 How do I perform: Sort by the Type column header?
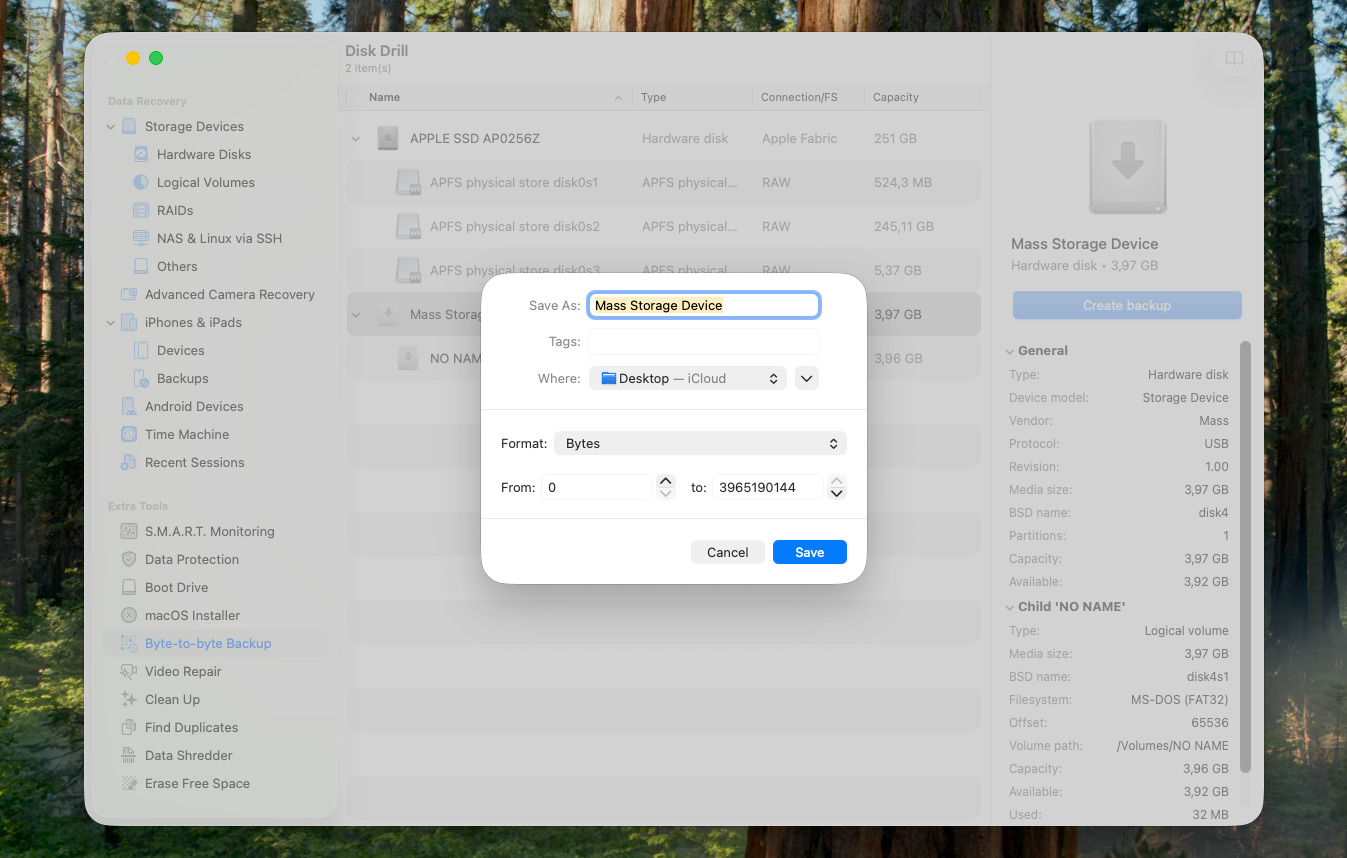(692, 97)
